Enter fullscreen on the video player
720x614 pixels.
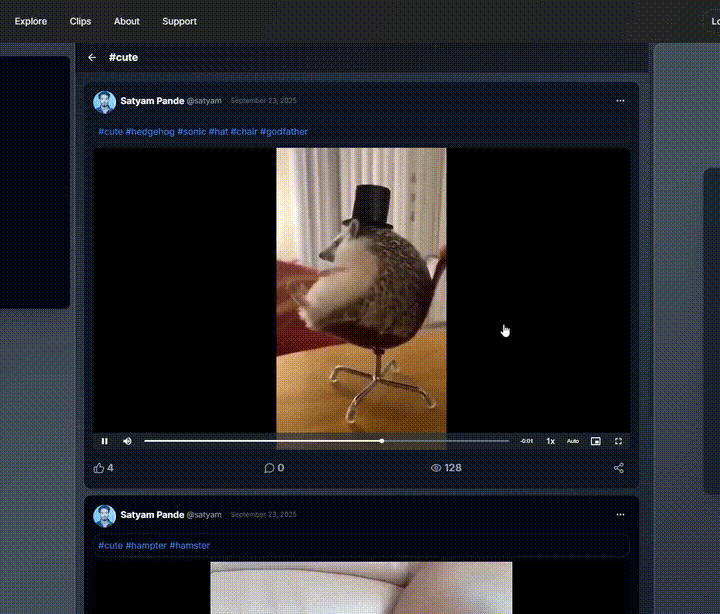tap(618, 441)
